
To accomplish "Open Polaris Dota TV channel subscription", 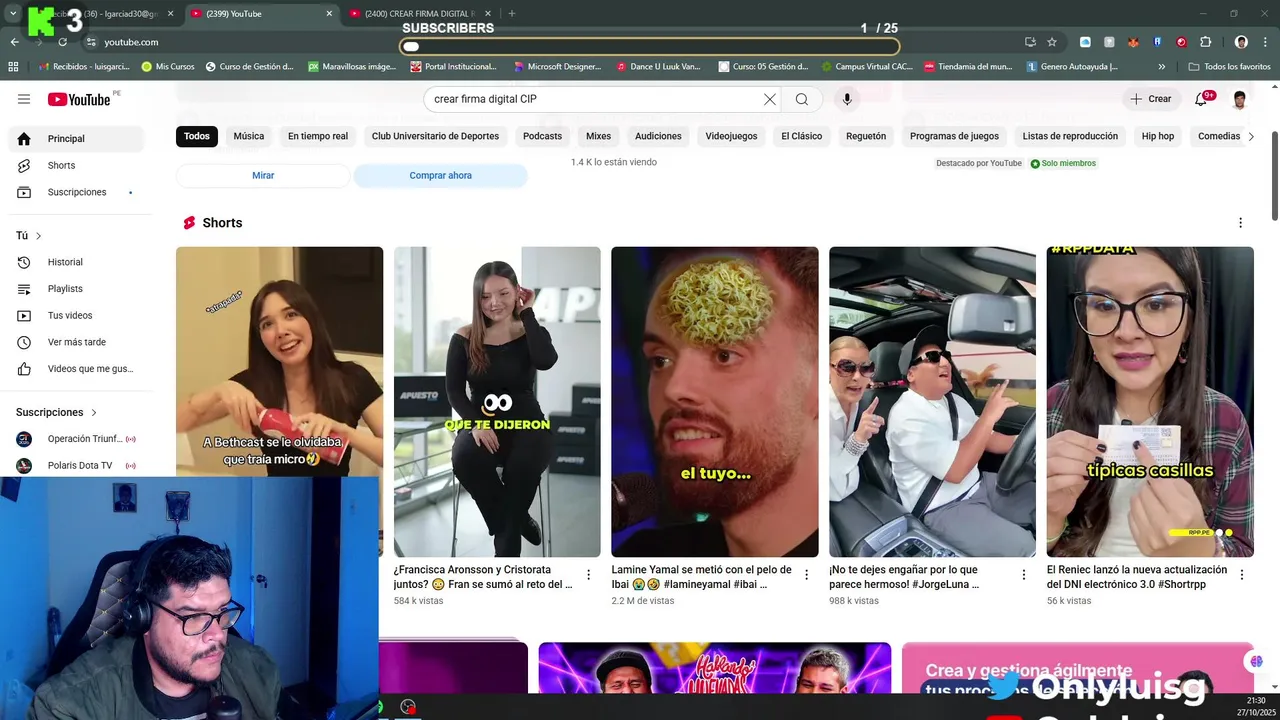I will pyautogui.click(x=76, y=465).
